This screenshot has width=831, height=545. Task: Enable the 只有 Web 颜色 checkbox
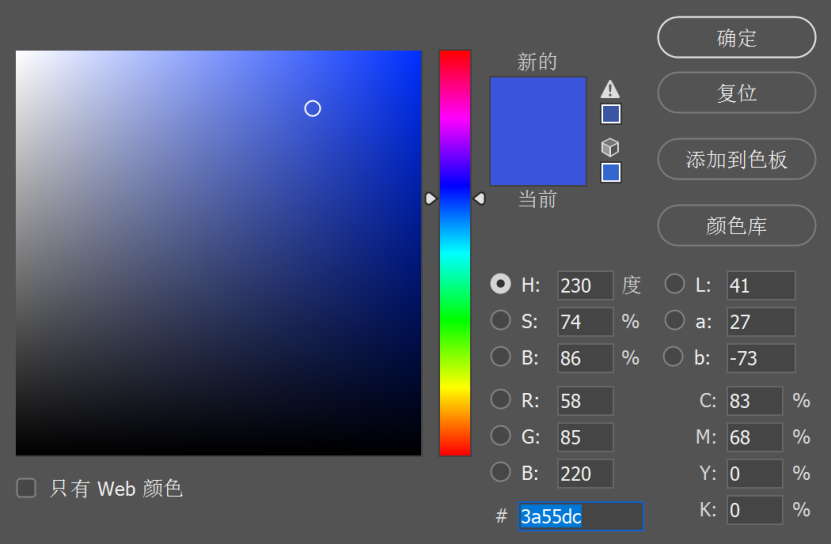26,488
